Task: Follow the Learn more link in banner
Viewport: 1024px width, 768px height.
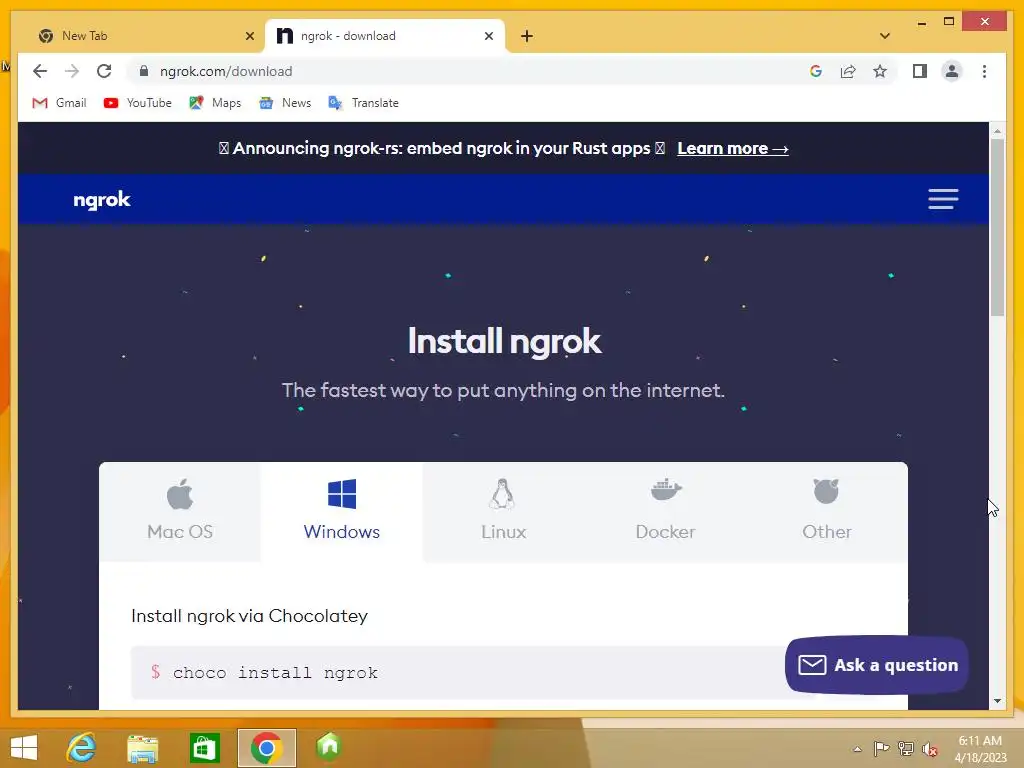Action: coord(733,148)
